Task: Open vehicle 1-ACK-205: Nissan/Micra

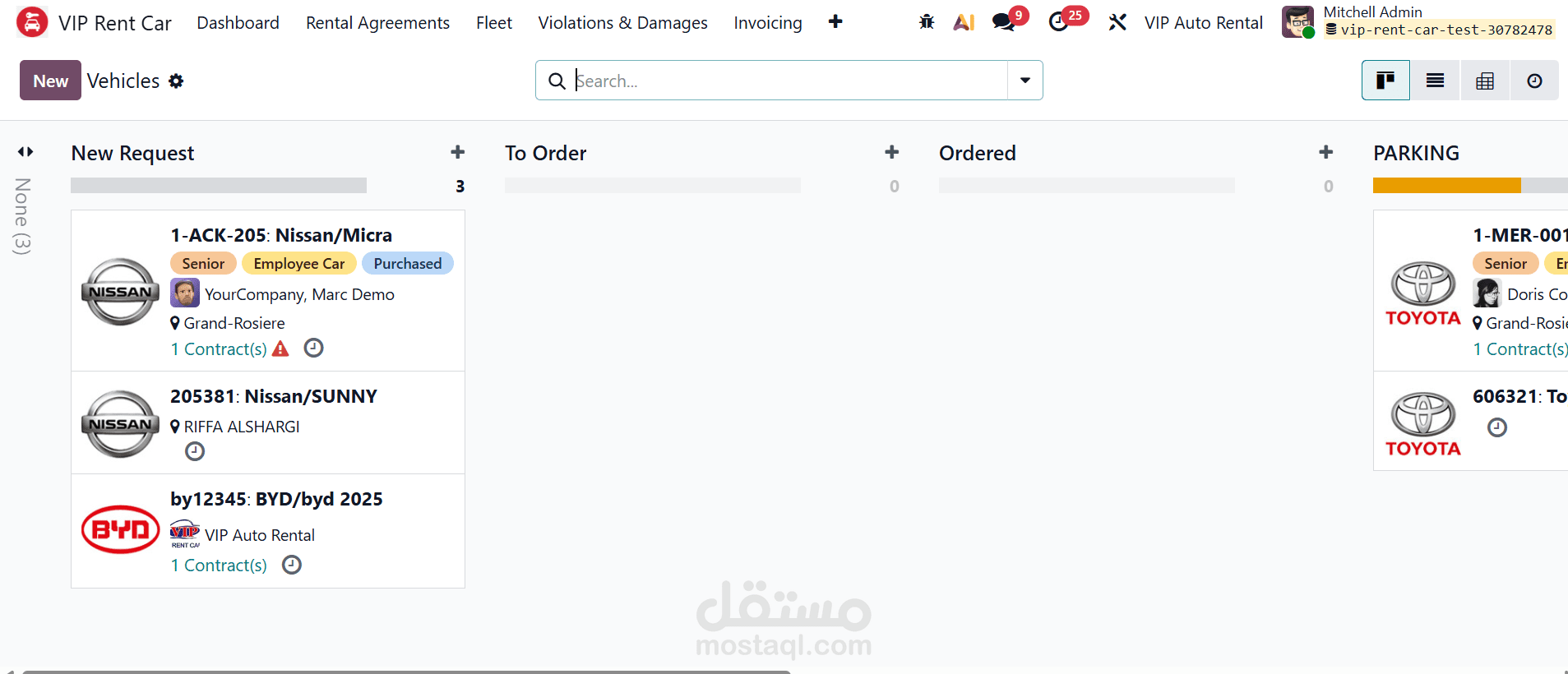Action: pyautogui.click(x=281, y=235)
